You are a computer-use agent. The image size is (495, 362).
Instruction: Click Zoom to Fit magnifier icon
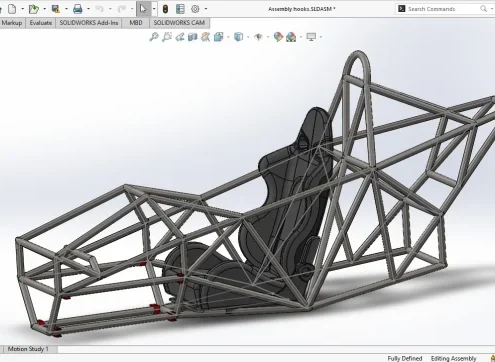click(154, 37)
